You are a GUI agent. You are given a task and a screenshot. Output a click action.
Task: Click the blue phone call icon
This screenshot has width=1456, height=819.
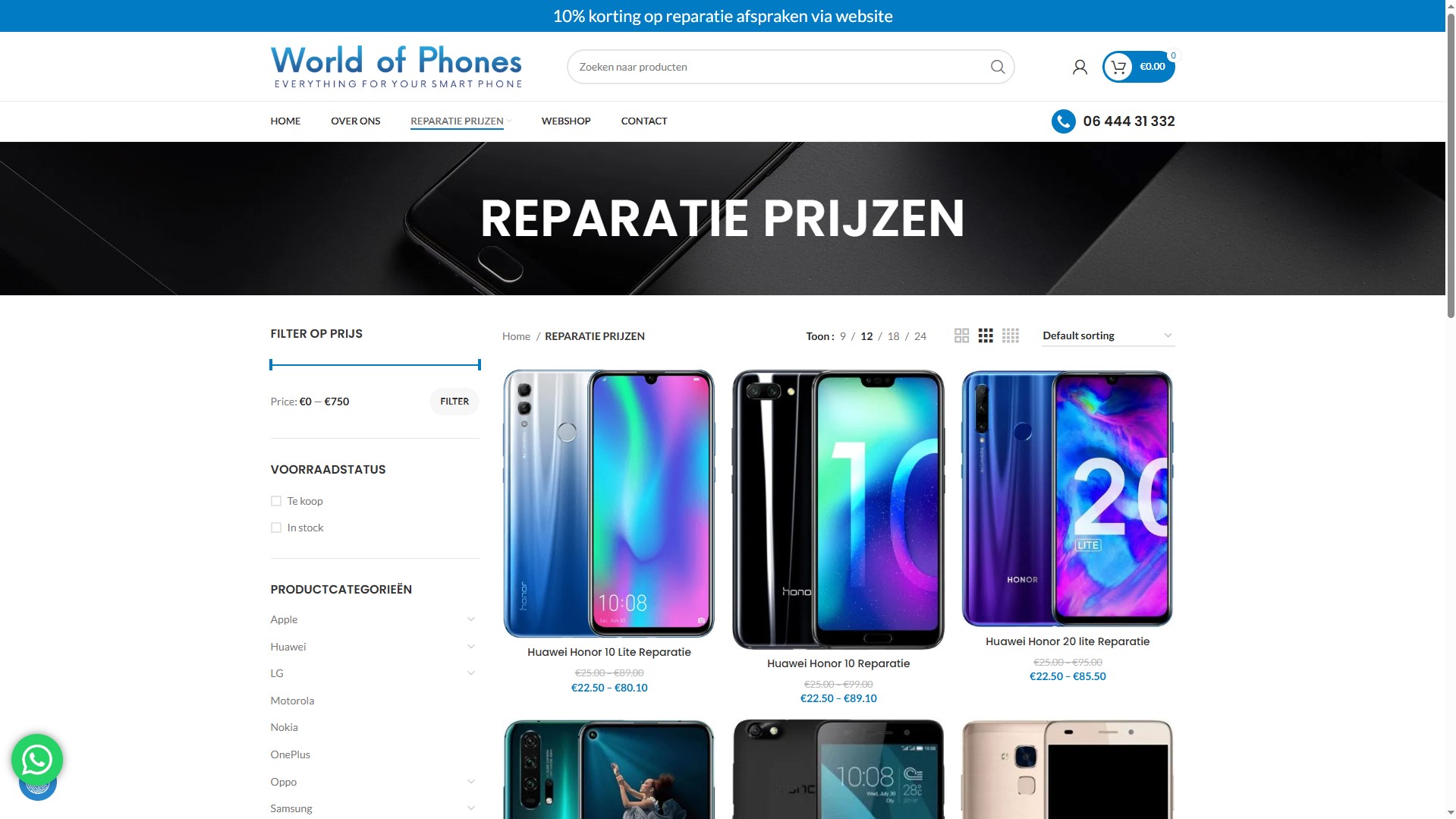(1063, 121)
